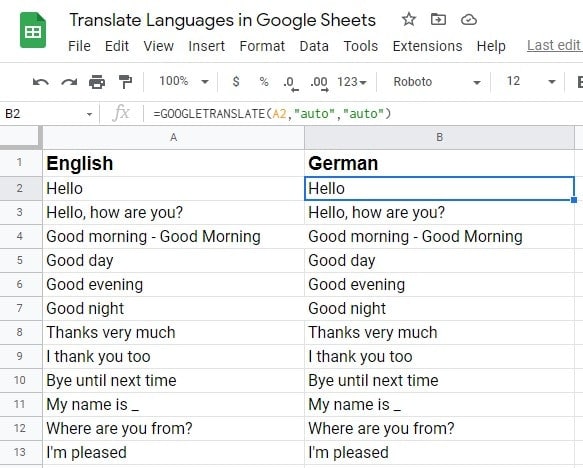Open the File menu
This screenshot has width=583, height=468.
[79, 46]
